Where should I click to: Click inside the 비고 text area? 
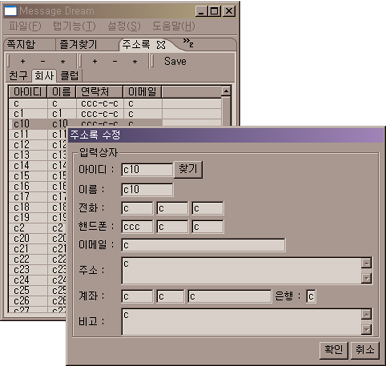(x=241, y=322)
